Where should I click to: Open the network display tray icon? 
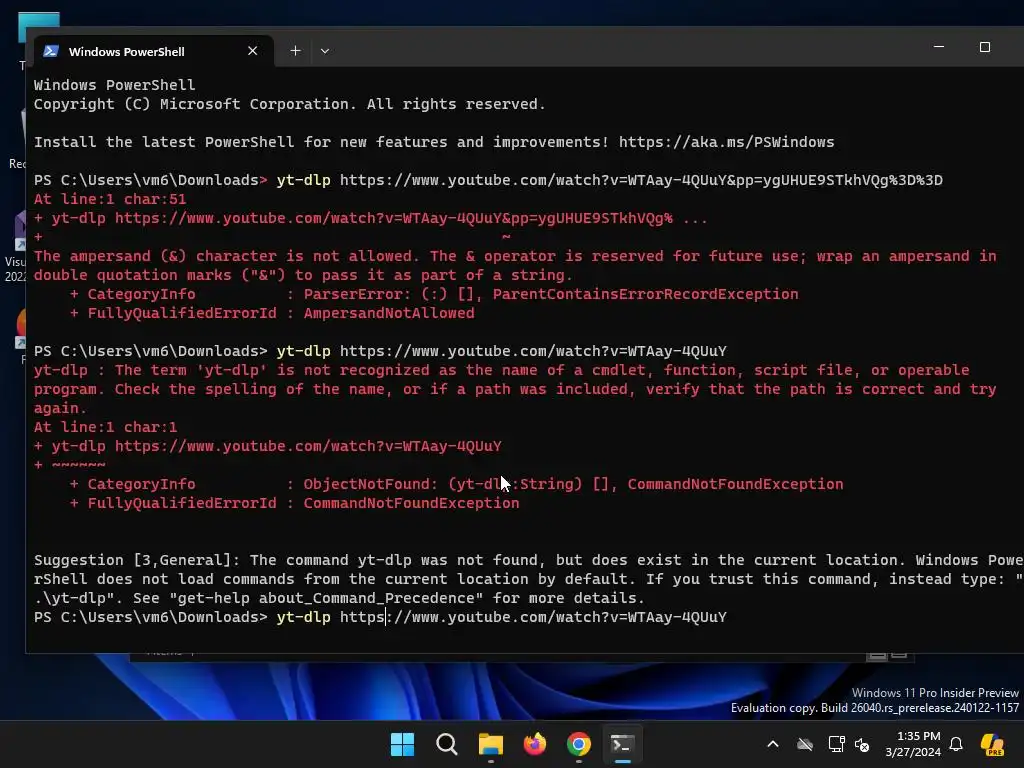click(x=836, y=744)
